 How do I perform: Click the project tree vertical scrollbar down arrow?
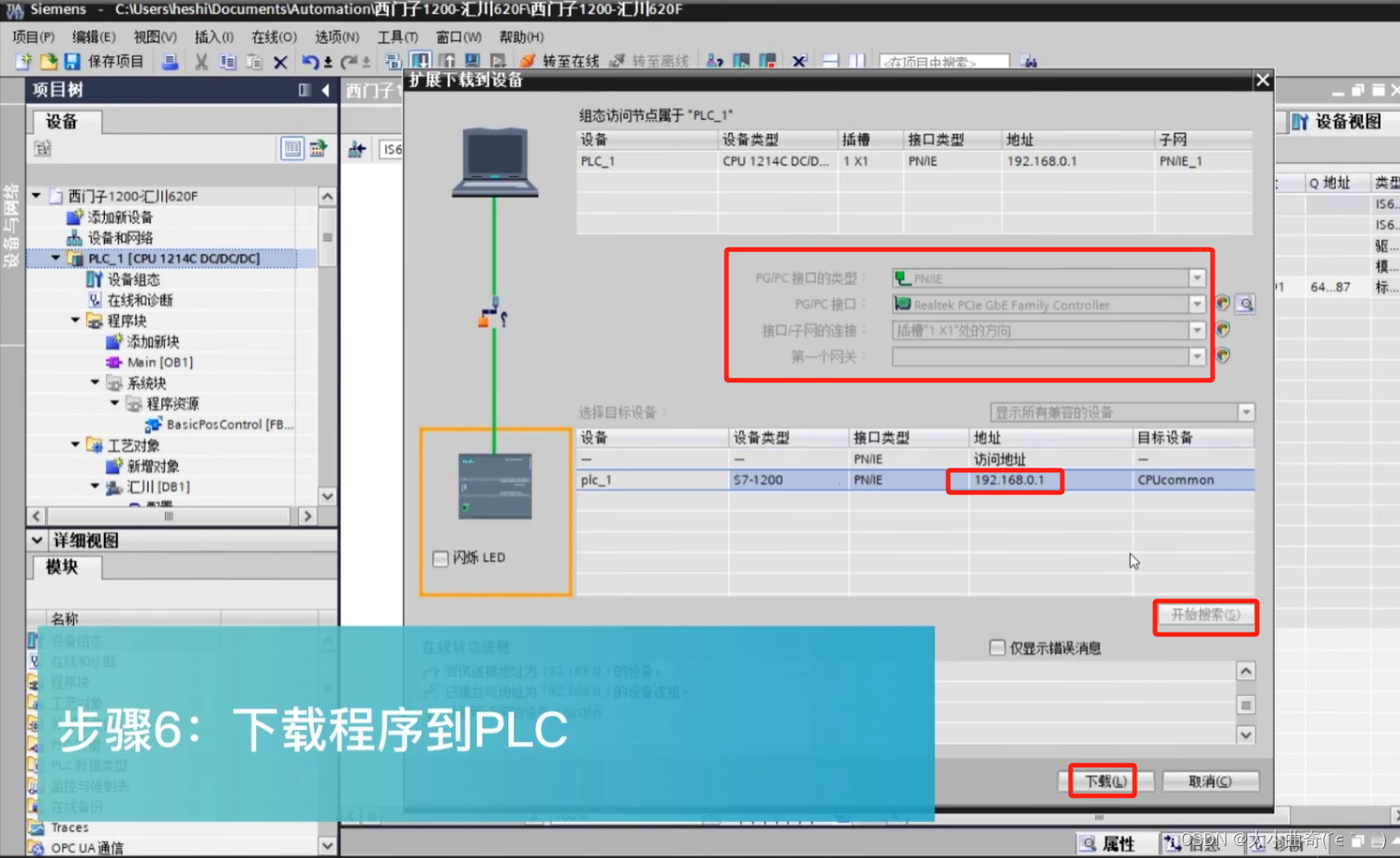click(328, 496)
